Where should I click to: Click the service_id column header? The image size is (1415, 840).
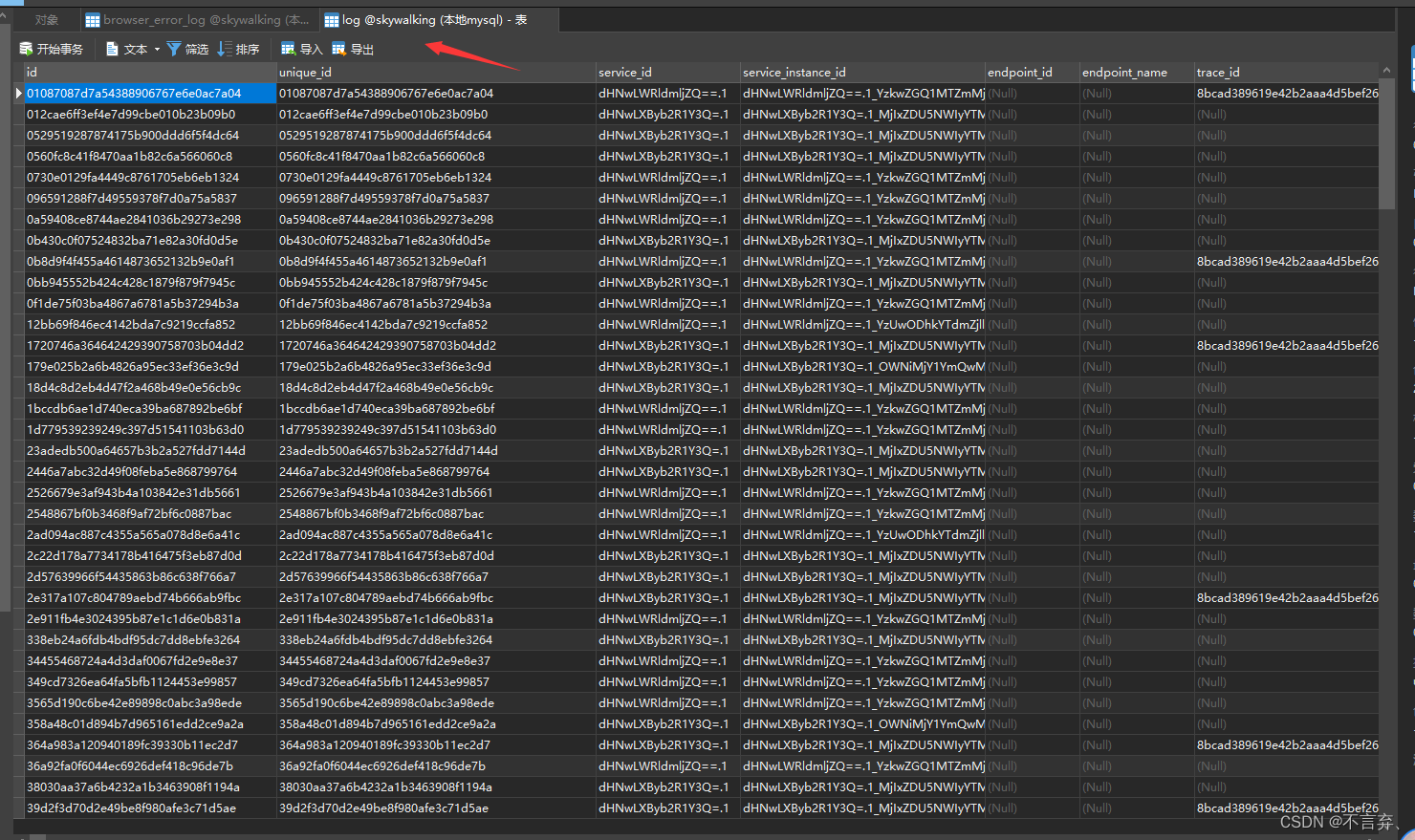pyautogui.click(x=668, y=73)
